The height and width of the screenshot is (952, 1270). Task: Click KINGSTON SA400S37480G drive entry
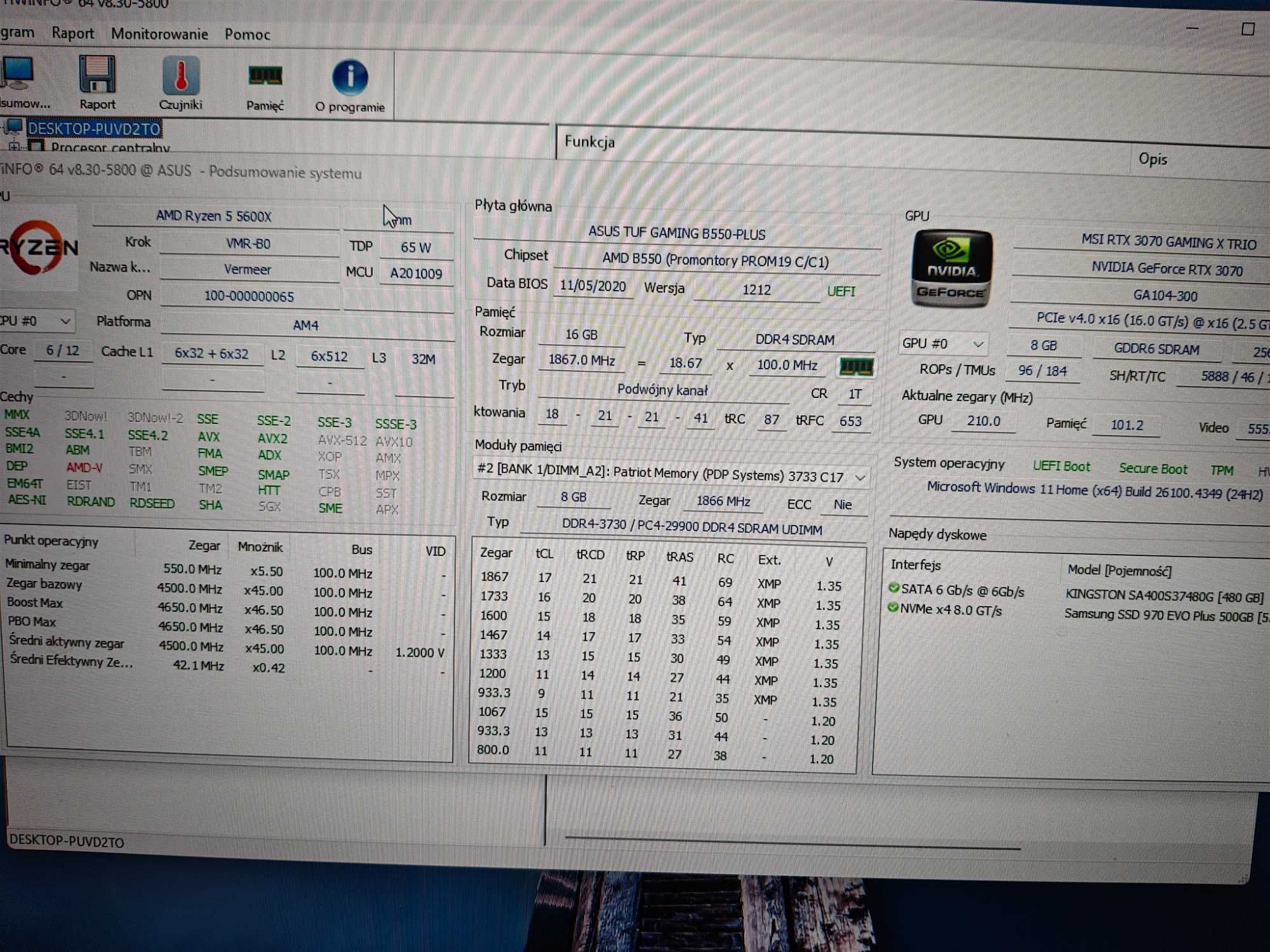tap(1165, 597)
